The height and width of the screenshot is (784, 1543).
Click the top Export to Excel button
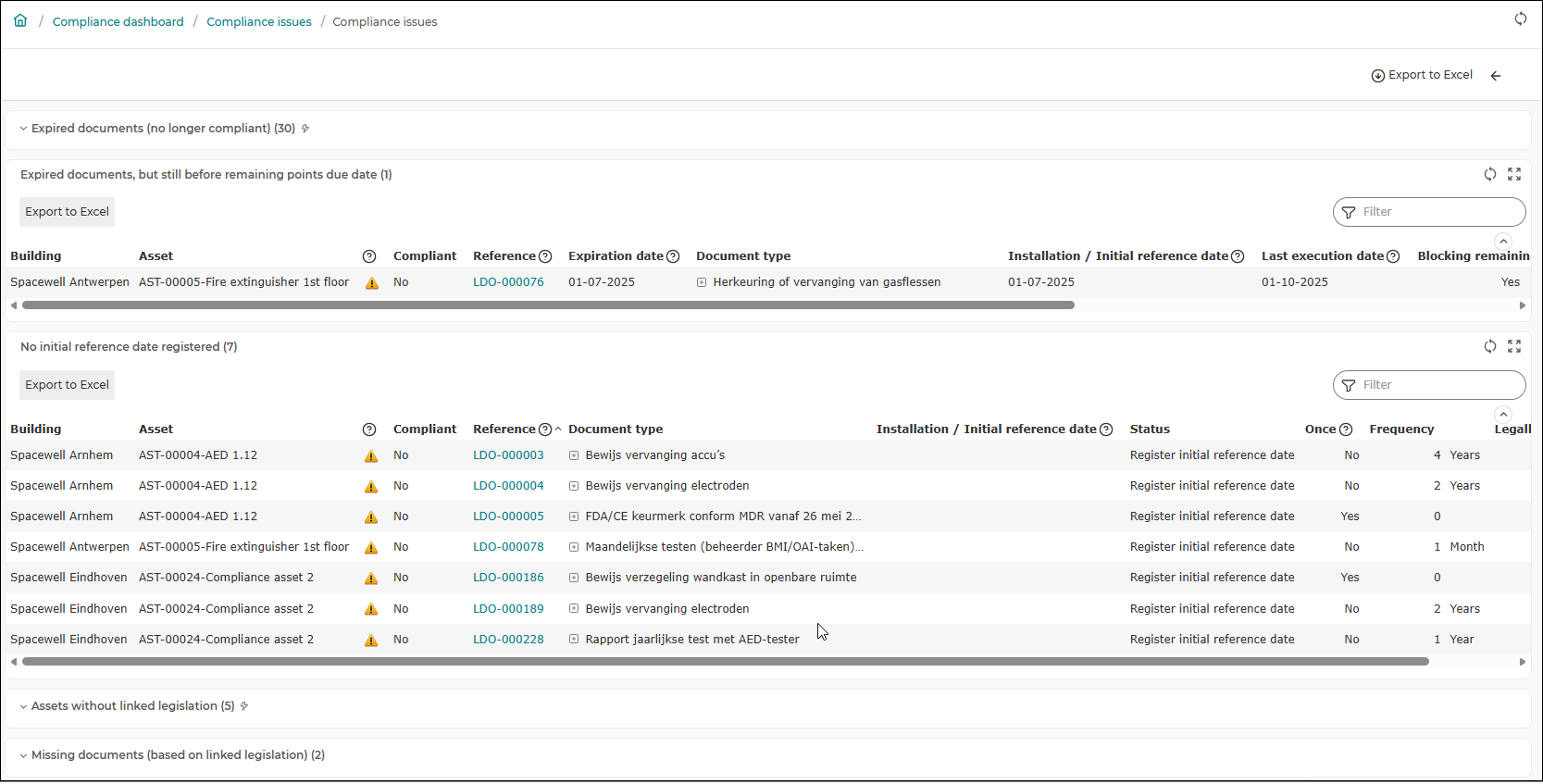pyautogui.click(x=1422, y=75)
